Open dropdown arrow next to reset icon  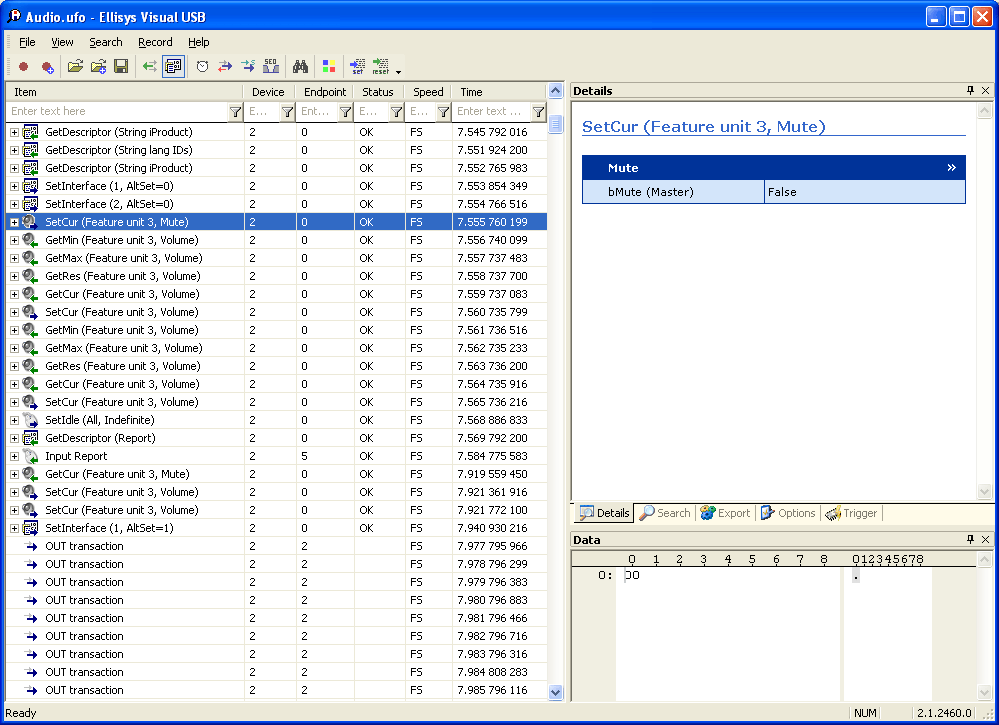pyautogui.click(x=398, y=72)
